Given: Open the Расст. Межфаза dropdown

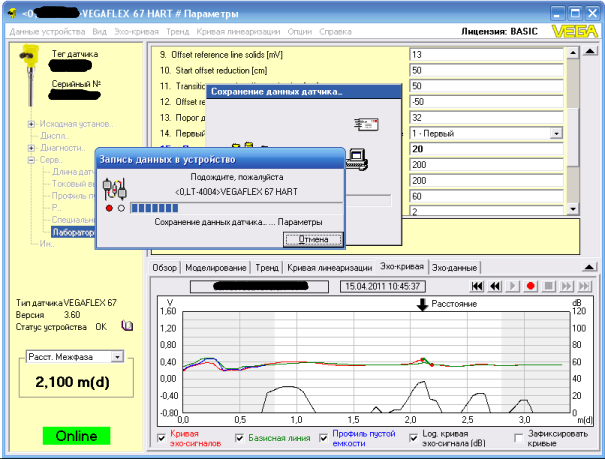Looking at the screenshot, I should coord(117,357).
